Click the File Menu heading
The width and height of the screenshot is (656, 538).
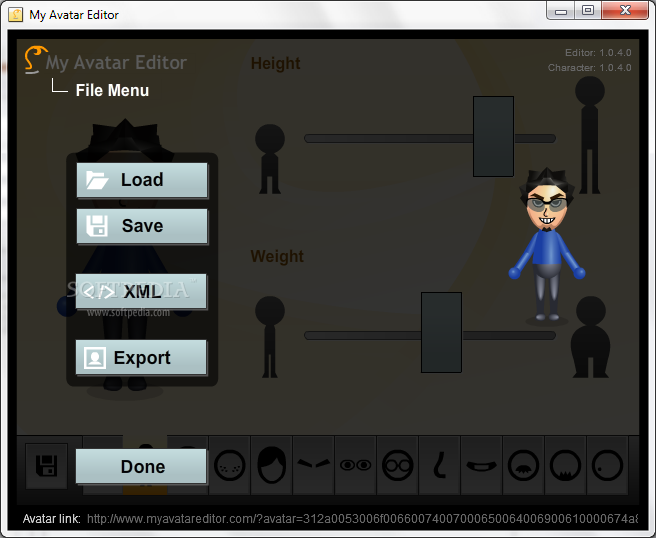pyautogui.click(x=112, y=90)
